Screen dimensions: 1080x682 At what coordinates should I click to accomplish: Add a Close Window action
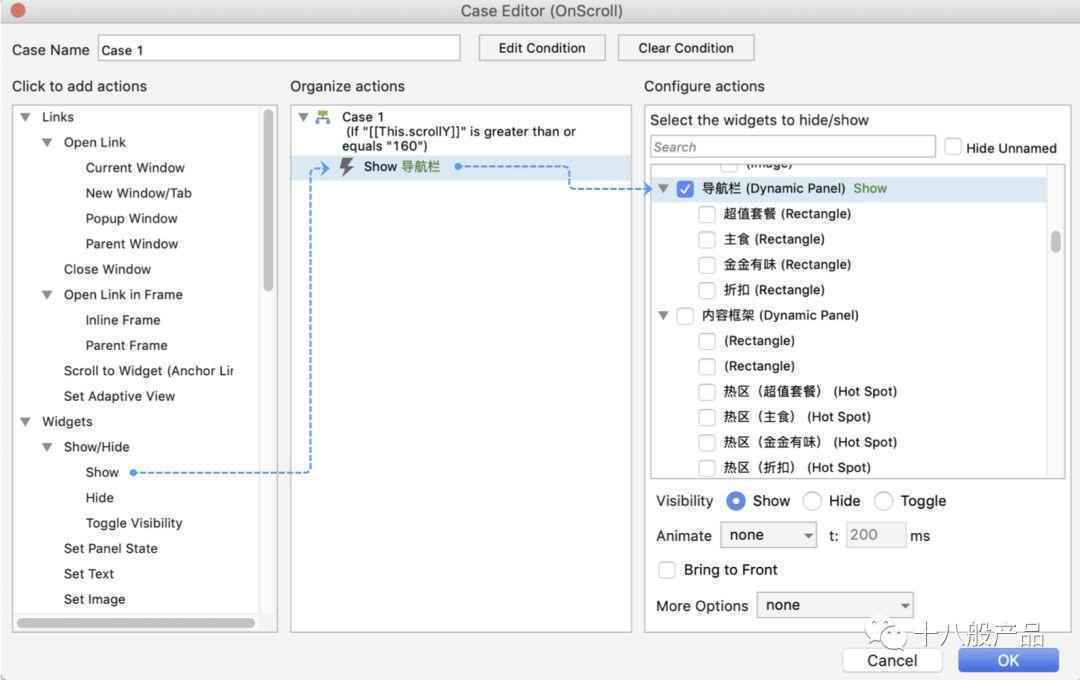pyautogui.click(x=107, y=269)
